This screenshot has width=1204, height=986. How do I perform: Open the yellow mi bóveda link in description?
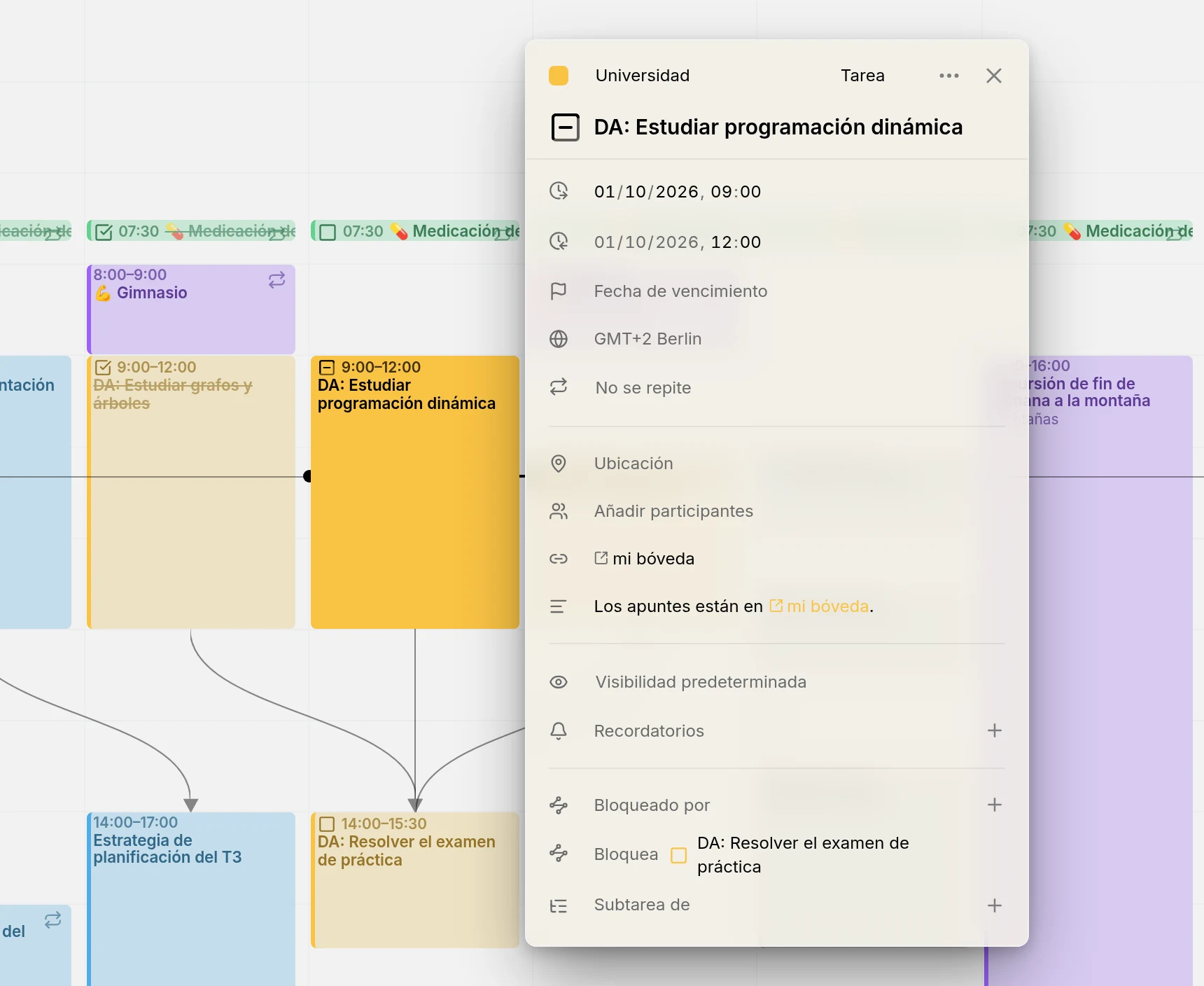pos(819,606)
